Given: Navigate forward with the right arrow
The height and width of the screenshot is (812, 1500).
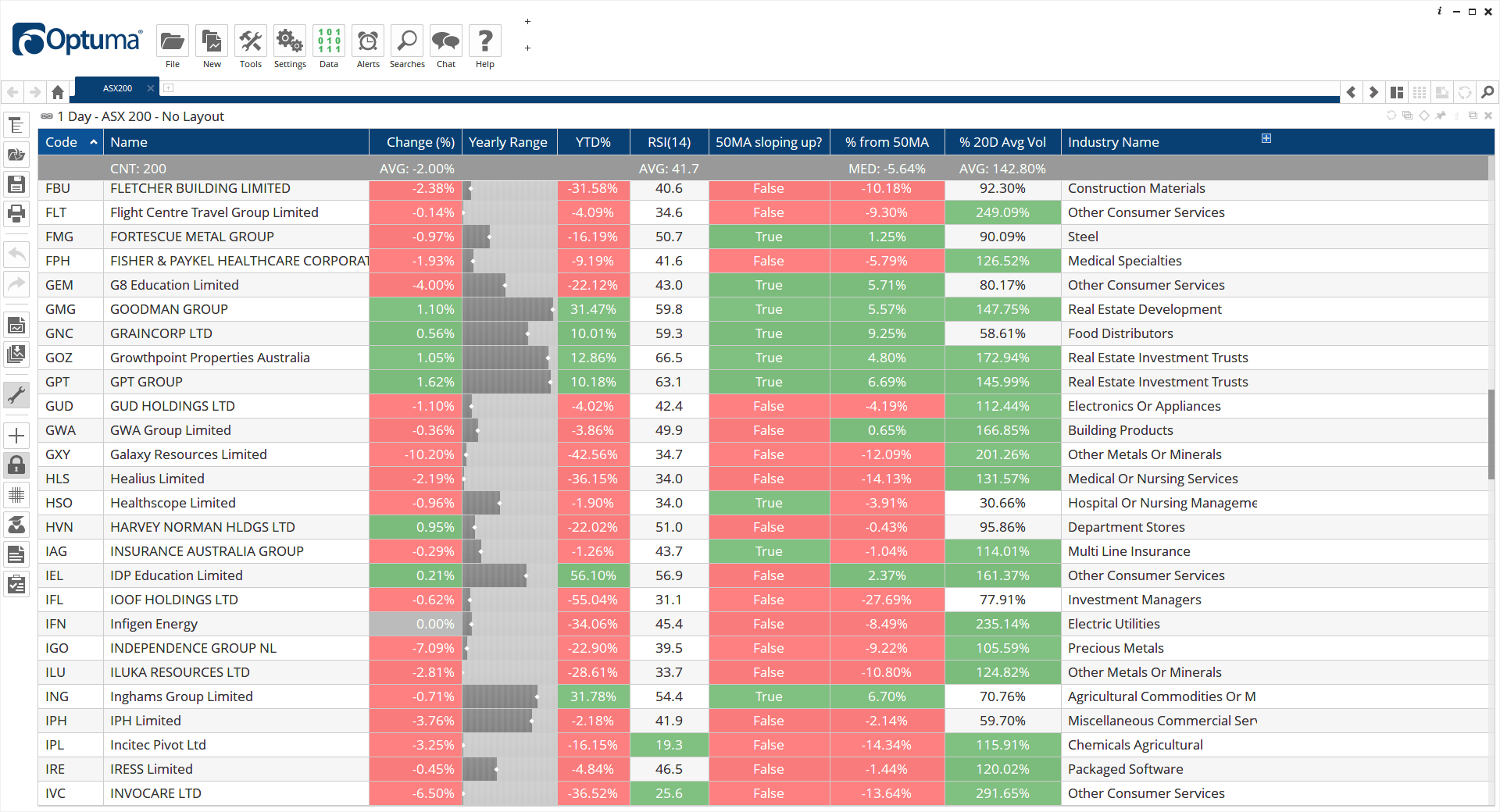Looking at the screenshot, I should coord(35,92).
